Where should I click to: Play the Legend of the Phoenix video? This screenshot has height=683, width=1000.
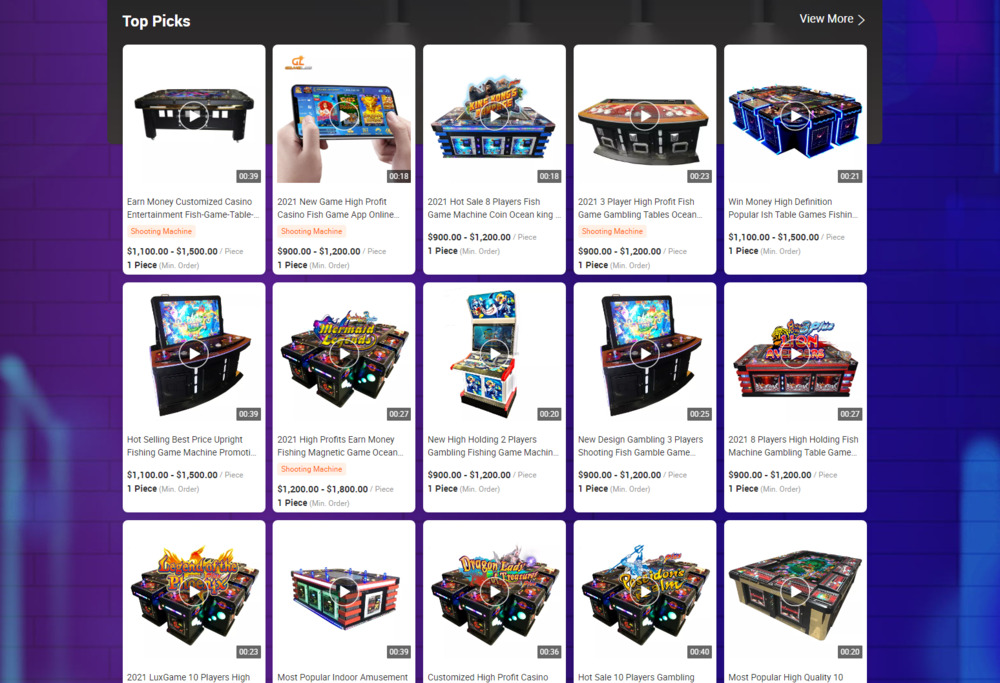pyautogui.click(x=193, y=592)
